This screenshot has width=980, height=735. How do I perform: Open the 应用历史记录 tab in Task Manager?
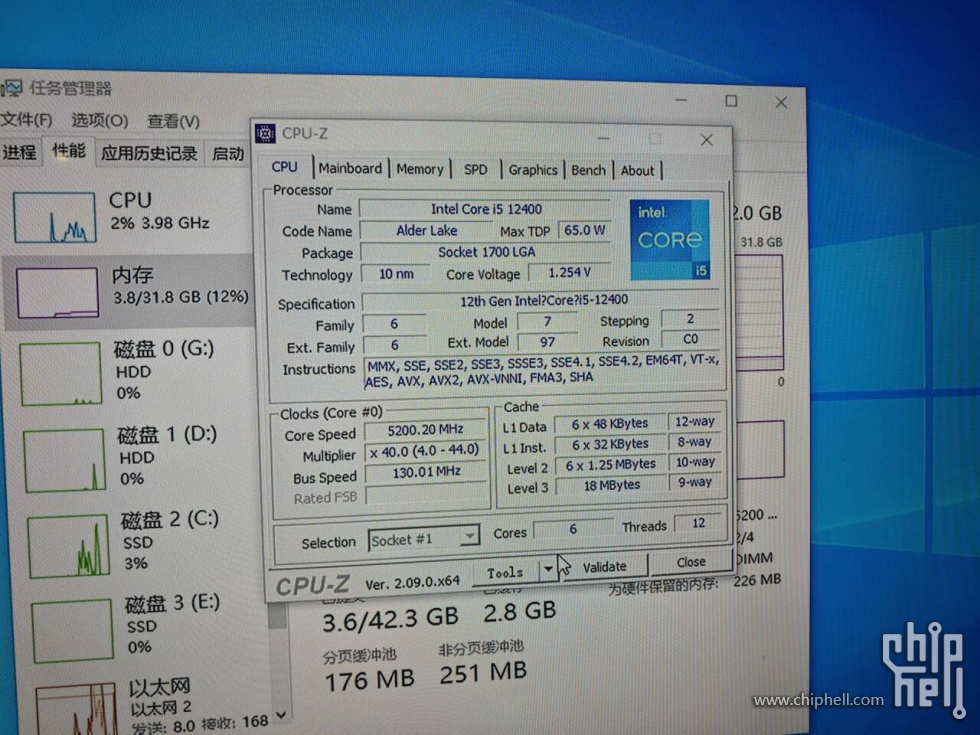[149, 153]
